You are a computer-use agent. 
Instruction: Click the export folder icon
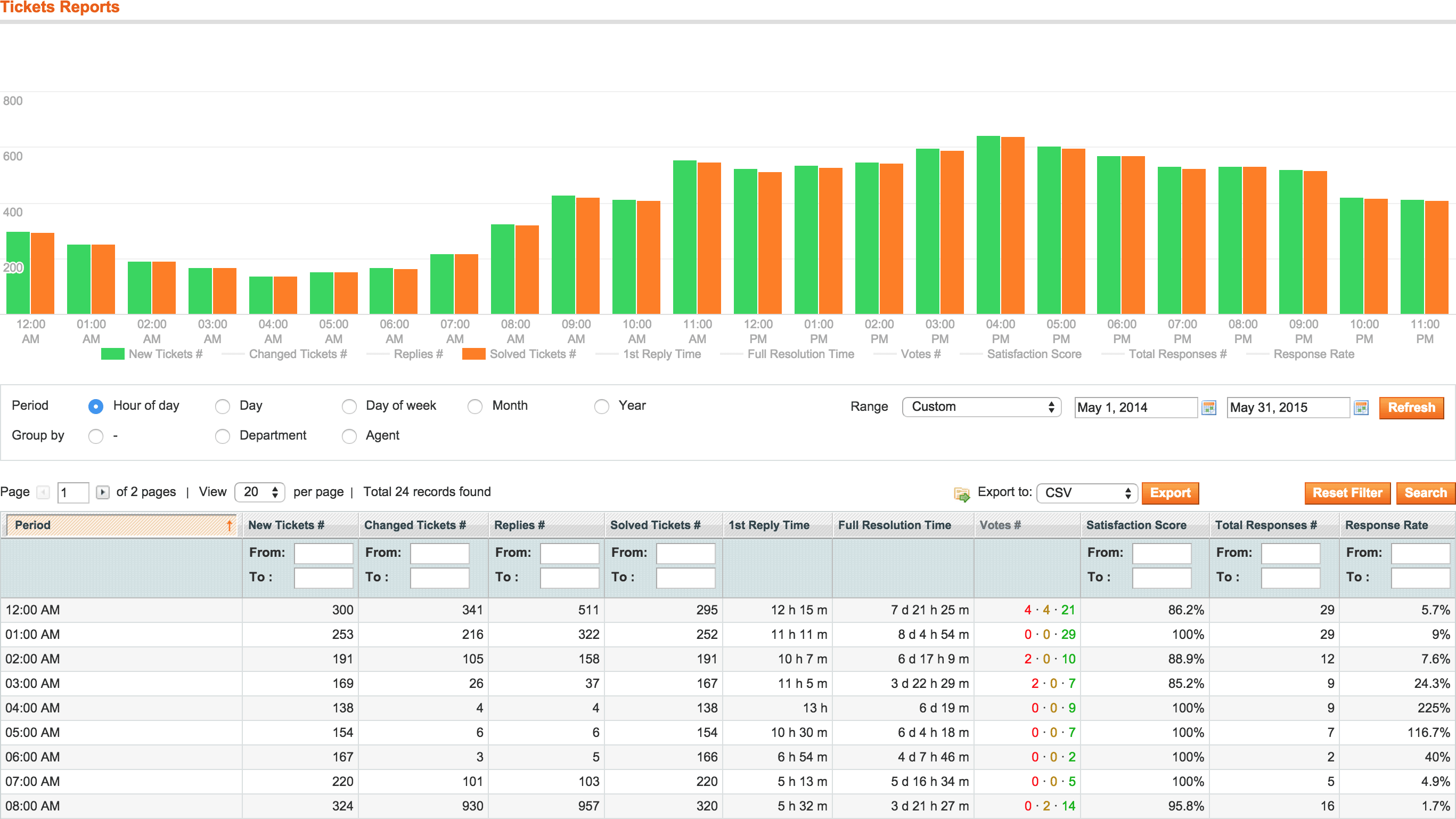961,494
